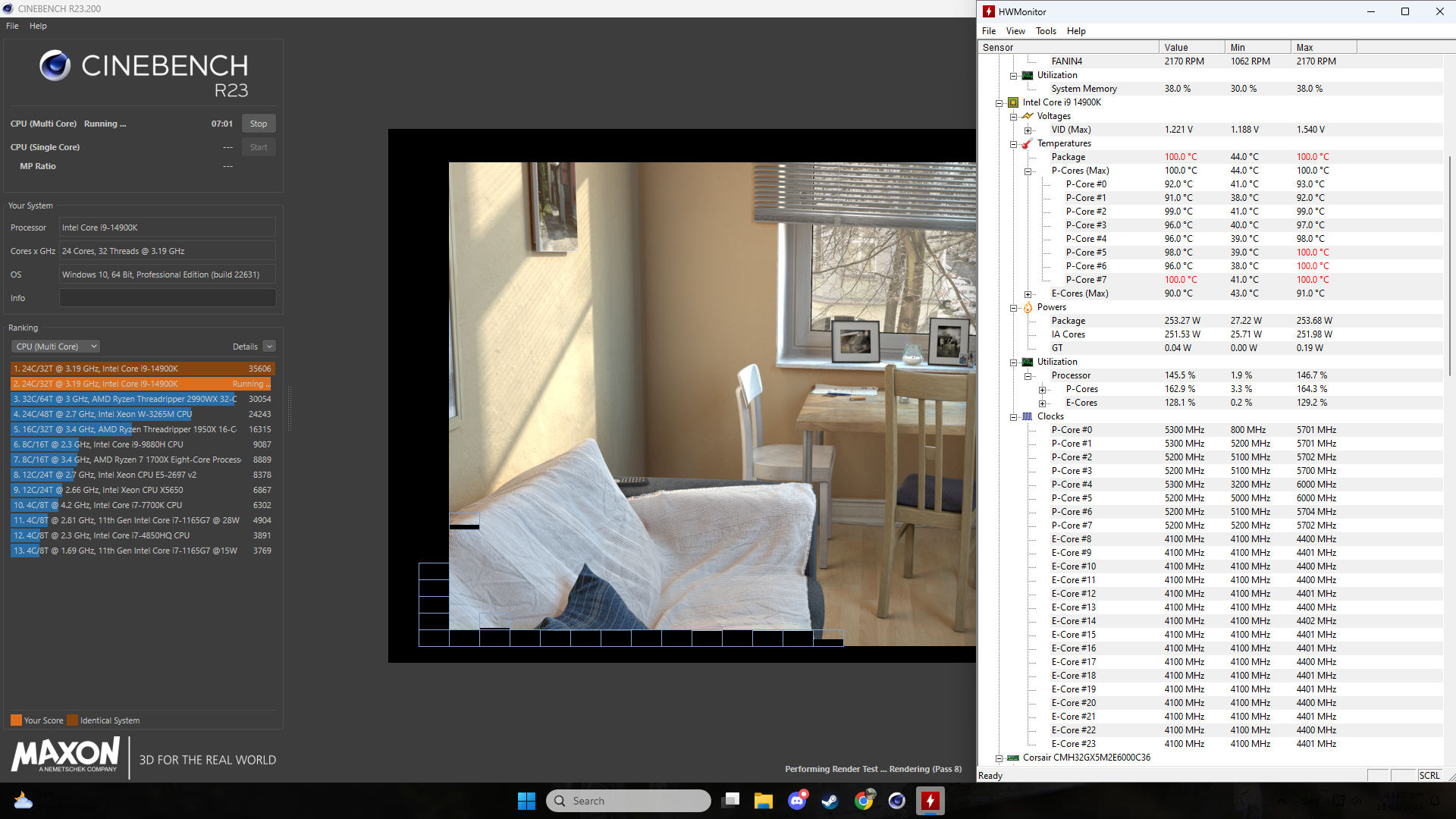1456x819 pixels.
Task: Open File Explorer from the taskbar
Action: [764, 801]
